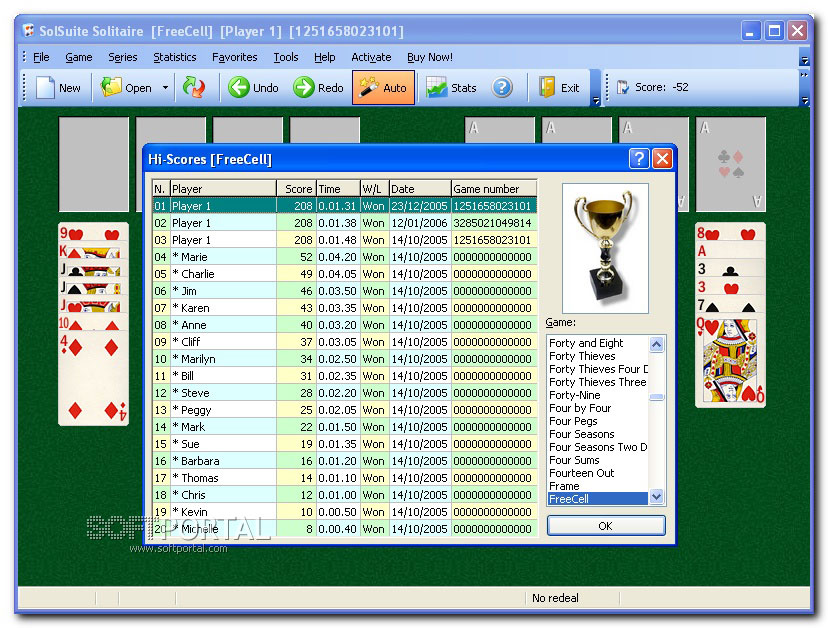Open the Activate menu

click(371, 57)
